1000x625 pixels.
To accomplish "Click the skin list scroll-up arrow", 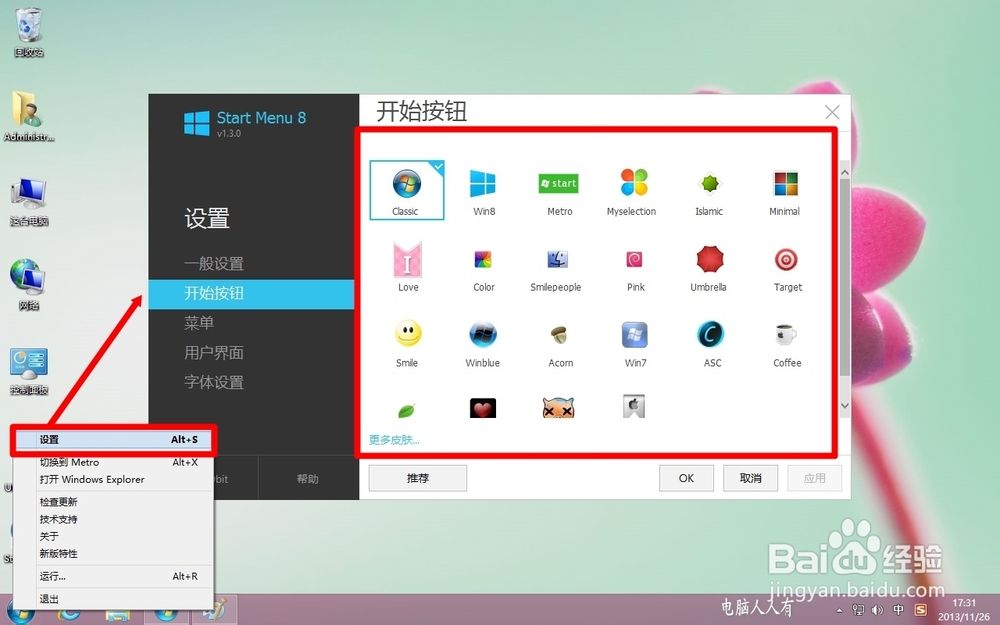I will tap(845, 172).
